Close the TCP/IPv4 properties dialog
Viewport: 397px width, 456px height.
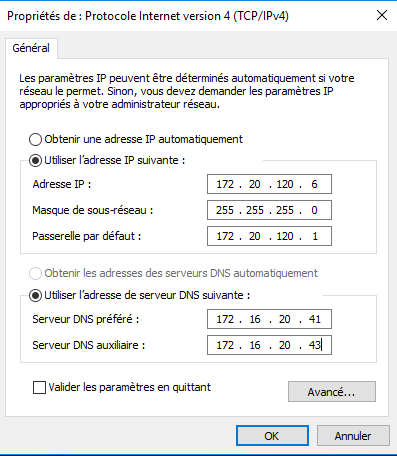(x=382, y=15)
